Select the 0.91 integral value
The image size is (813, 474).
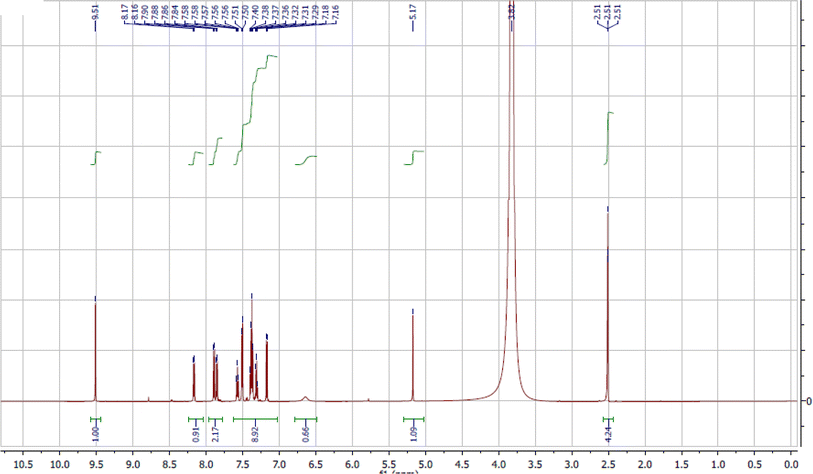[x=196, y=434]
